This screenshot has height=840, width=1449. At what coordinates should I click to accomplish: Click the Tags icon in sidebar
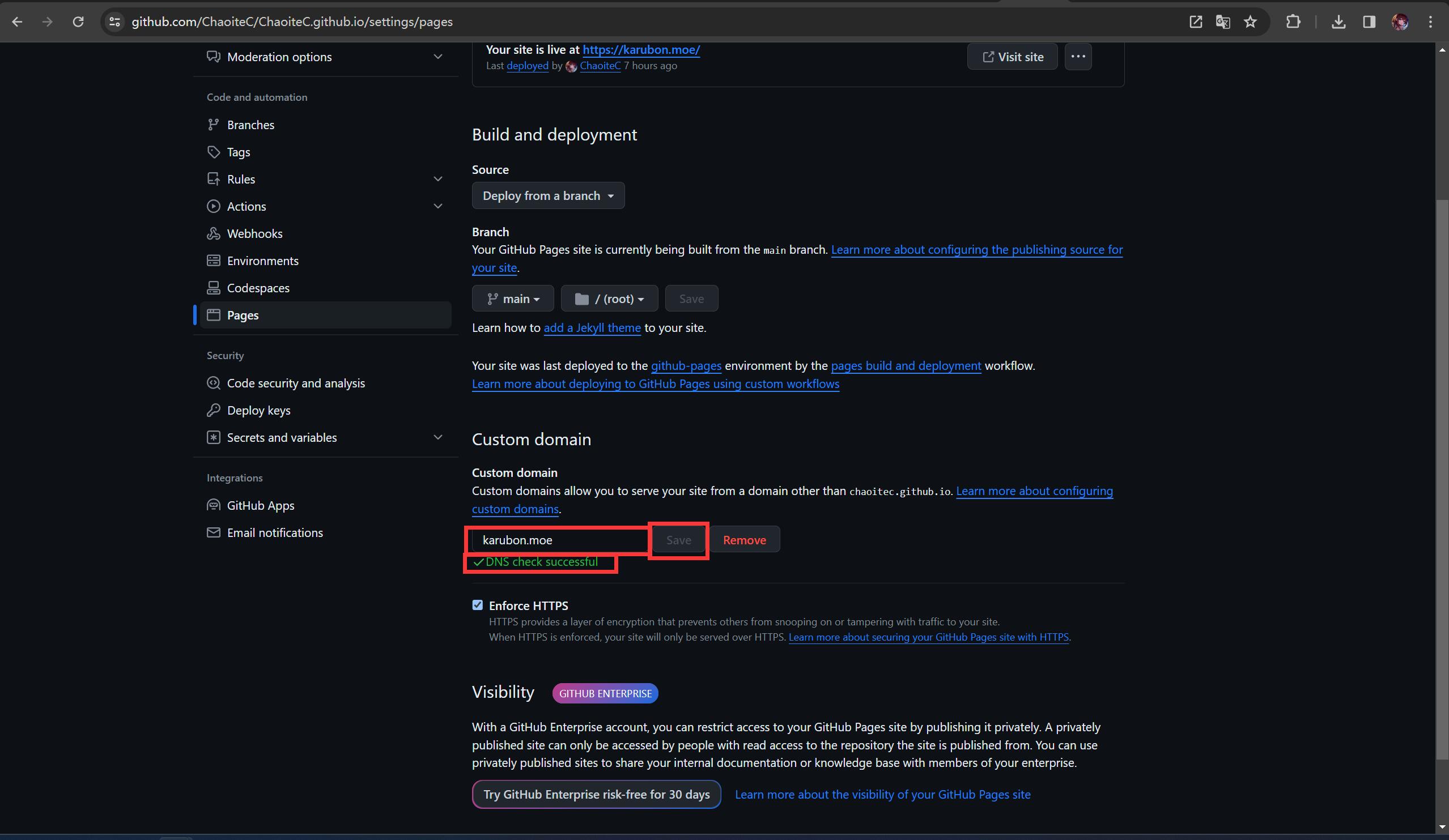tap(213, 152)
